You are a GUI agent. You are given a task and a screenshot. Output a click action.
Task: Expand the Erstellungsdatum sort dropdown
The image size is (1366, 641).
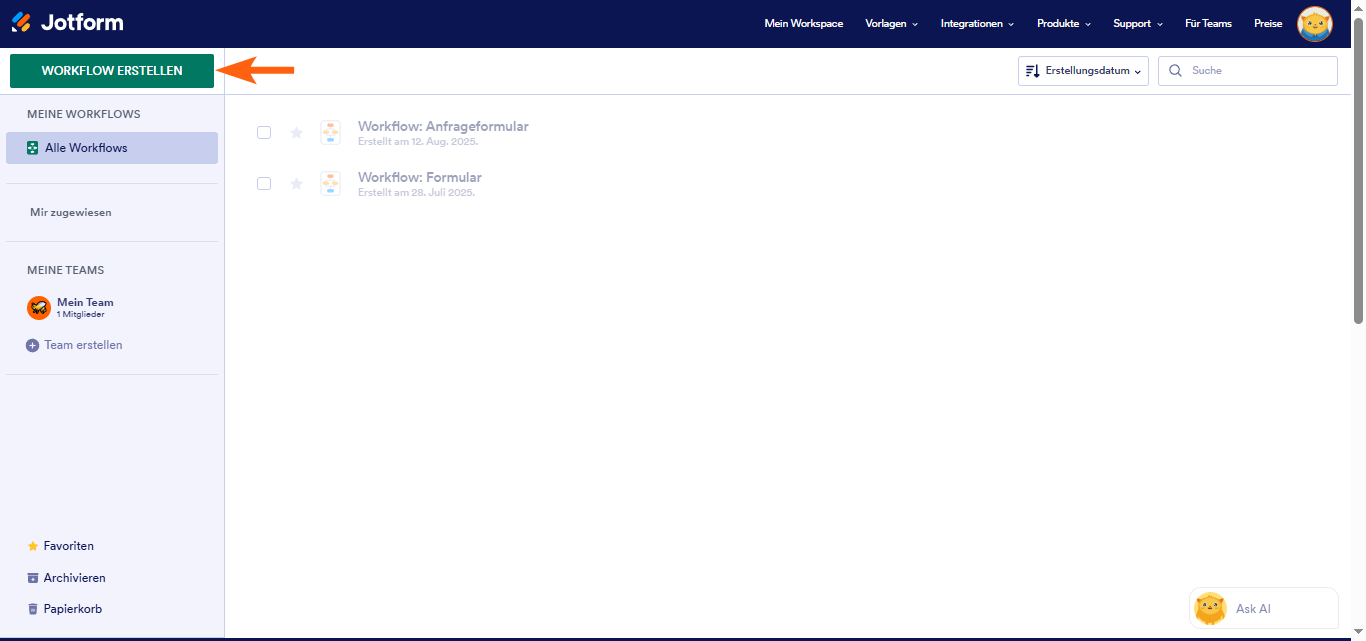click(x=1083, y=71)
